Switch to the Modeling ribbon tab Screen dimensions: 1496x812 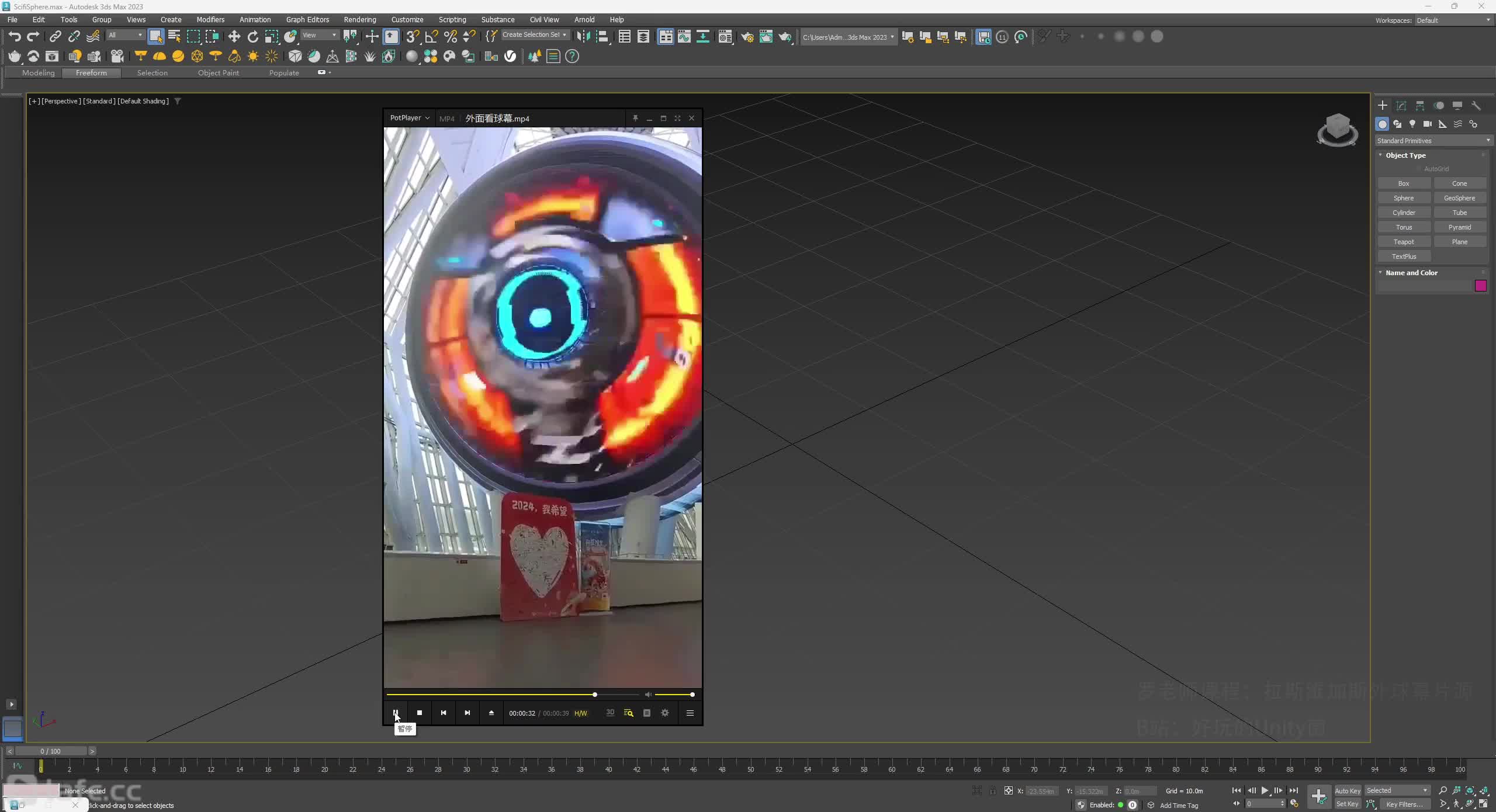(x=38, y=72)
